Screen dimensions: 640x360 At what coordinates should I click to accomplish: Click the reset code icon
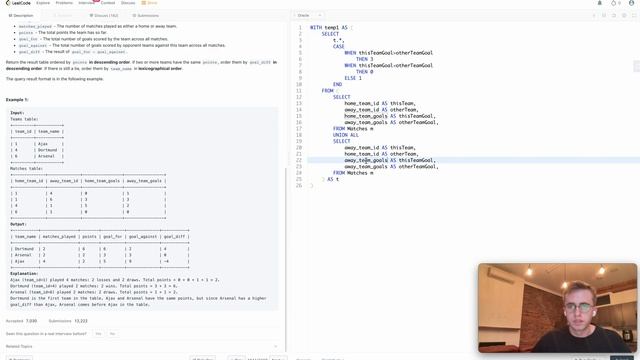pos(614,16)
